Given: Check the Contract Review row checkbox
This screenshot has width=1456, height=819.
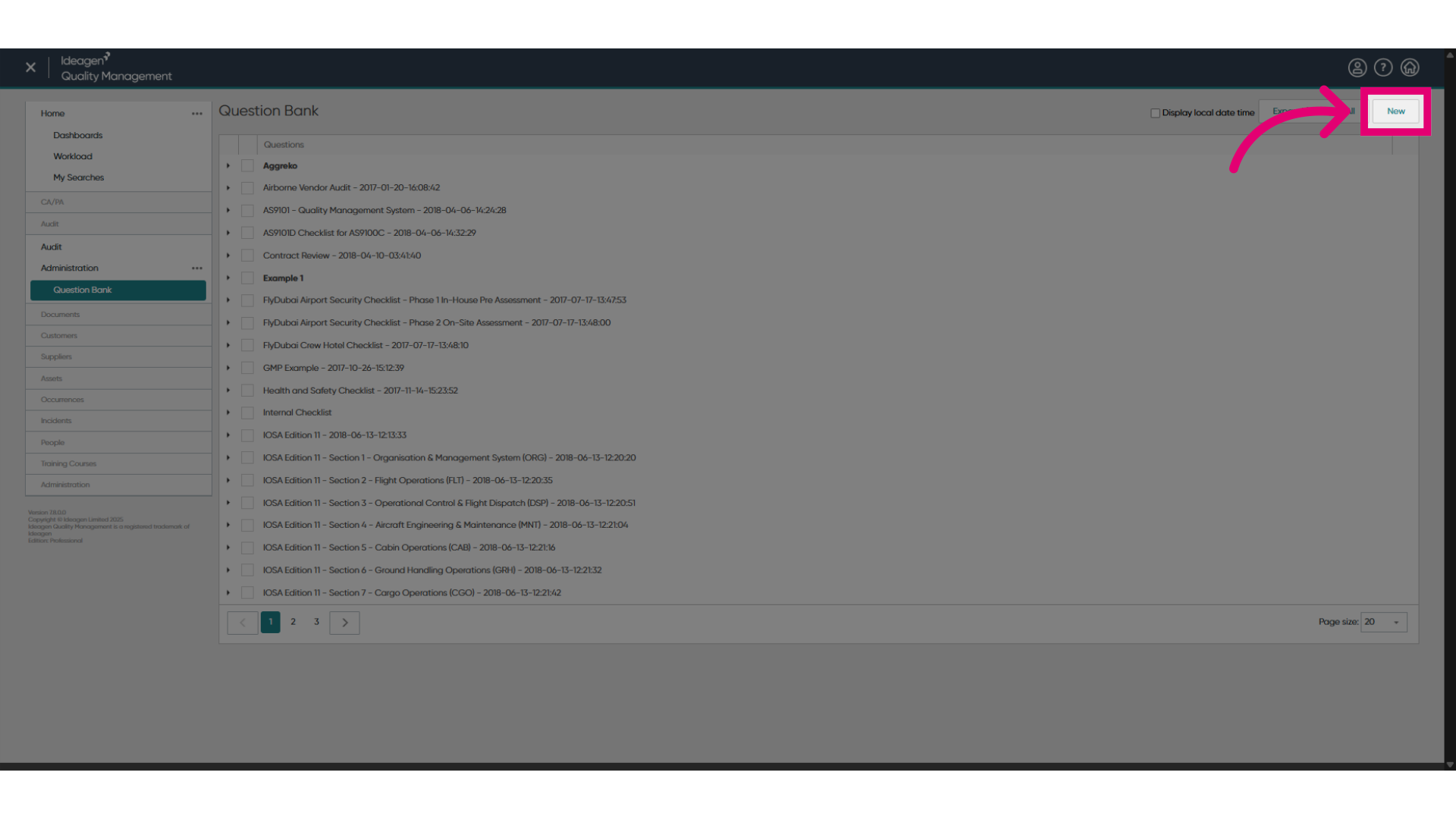Looking at the screenshot, I should point(247,256).
